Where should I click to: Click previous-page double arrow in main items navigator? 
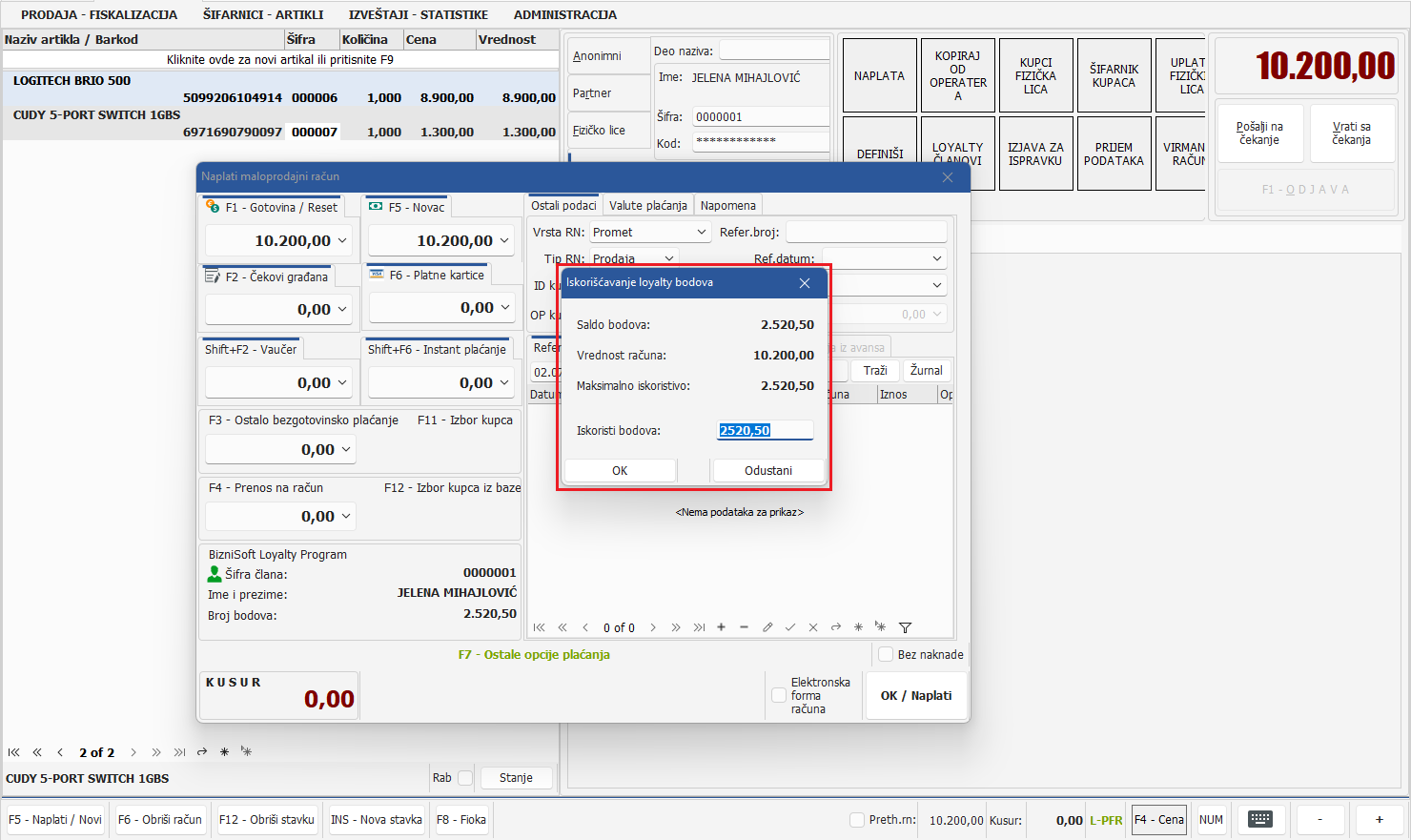(x=37, y=752)
